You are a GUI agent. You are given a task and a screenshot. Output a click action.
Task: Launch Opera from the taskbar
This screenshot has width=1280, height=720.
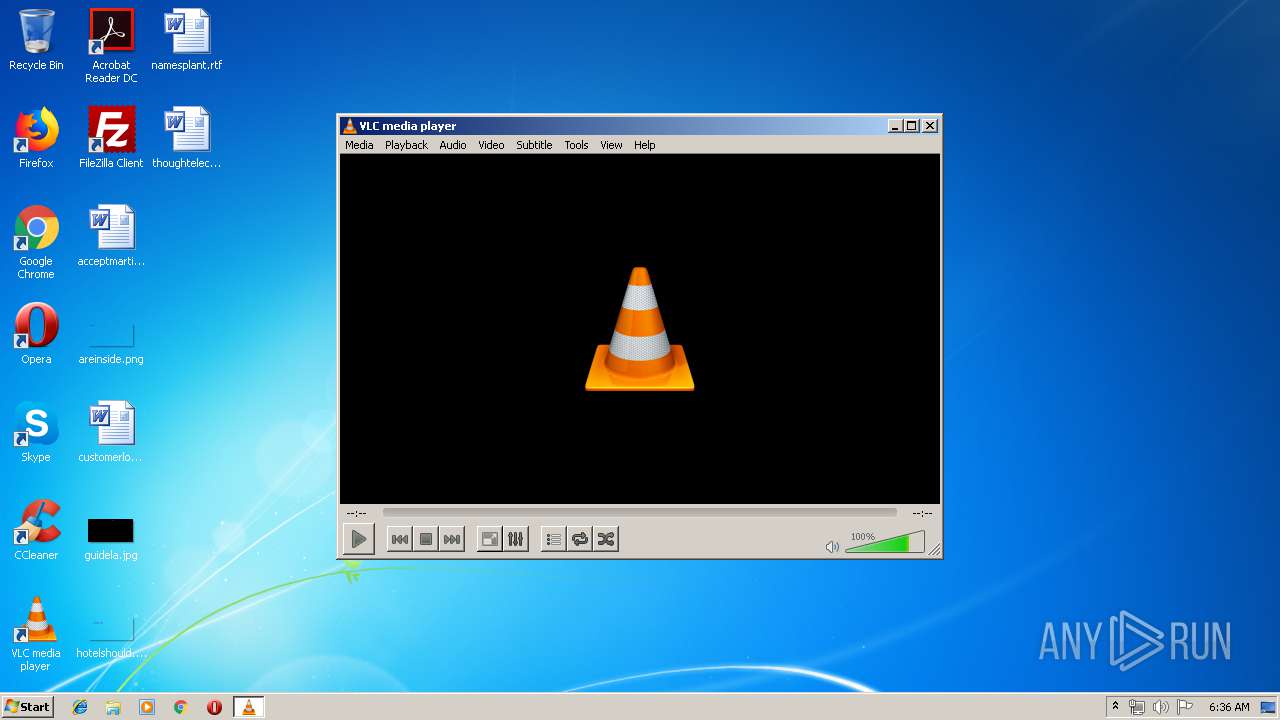tap(214, 707)
